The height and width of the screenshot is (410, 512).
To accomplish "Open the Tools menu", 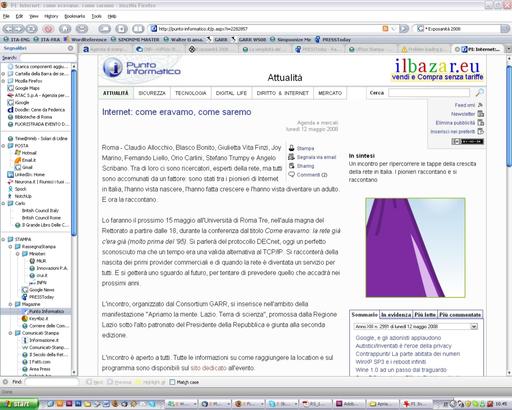I will (x=97, y=16).
